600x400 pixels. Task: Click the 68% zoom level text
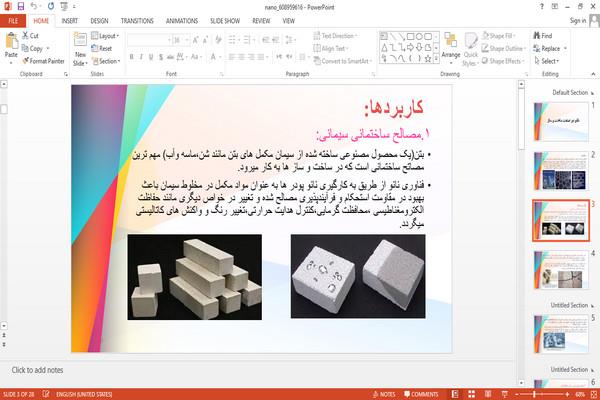(x=580, y=394)
